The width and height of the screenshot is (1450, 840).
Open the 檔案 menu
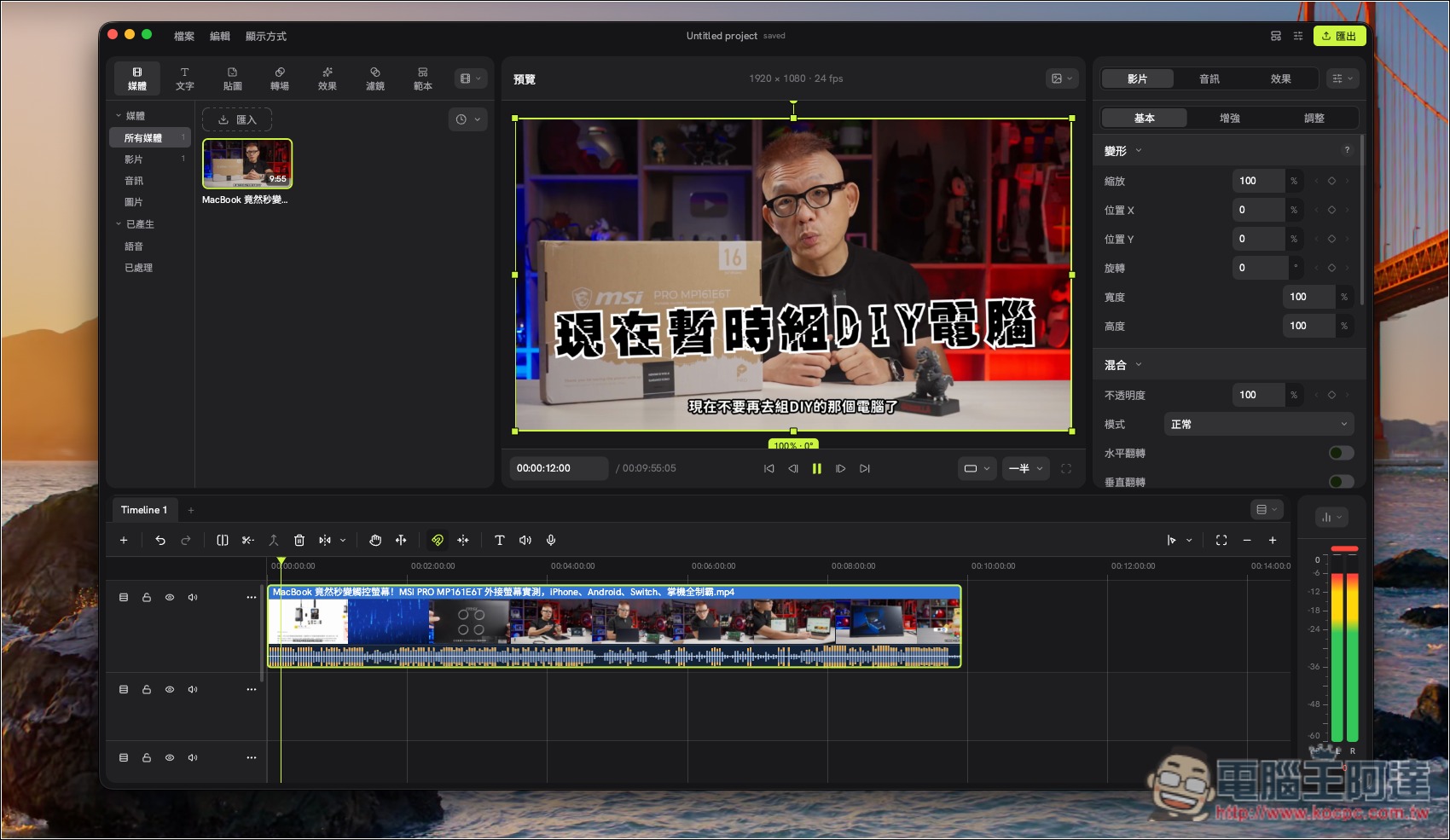[x=184, y=36]
